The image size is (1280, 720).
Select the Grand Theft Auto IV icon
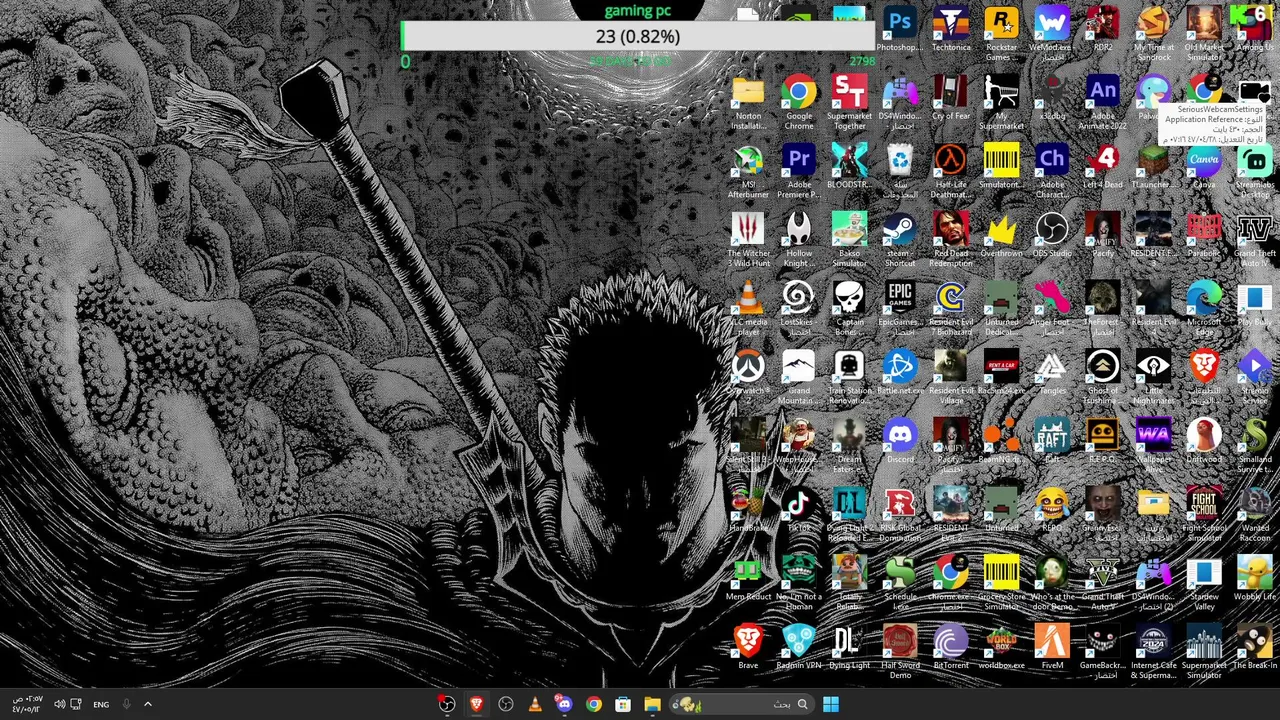coord(1254,241)
